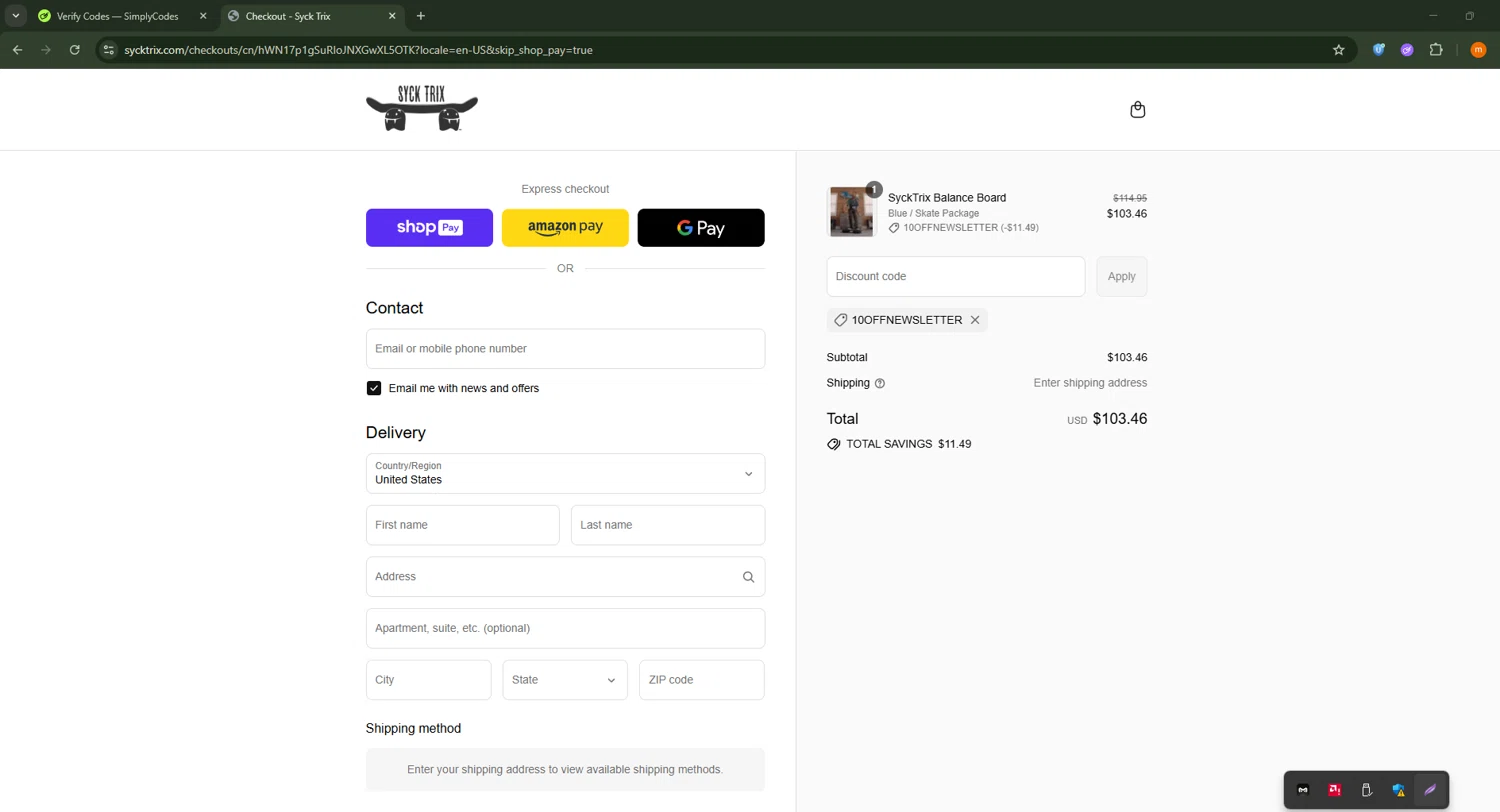Bookmark this page with the star icon
The width and height of the screenshot is (1500, 812).
coord(1339,50)
